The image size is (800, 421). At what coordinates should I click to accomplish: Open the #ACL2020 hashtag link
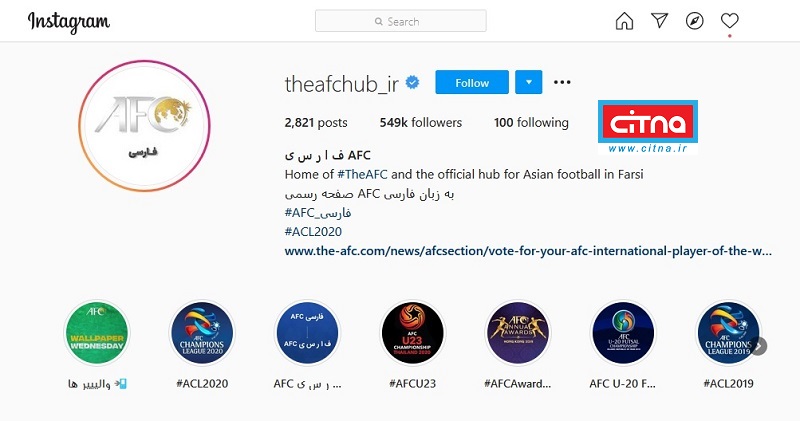pyautogui.click(x=313, y=232)
